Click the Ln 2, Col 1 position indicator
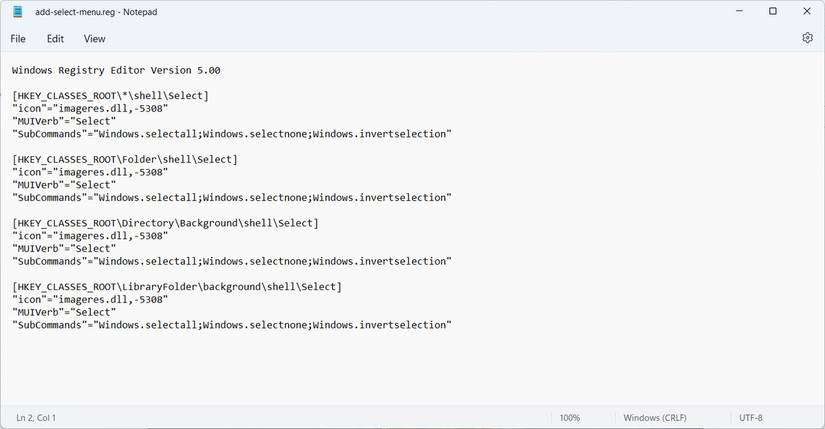825x429 pixels. (36, 417)
